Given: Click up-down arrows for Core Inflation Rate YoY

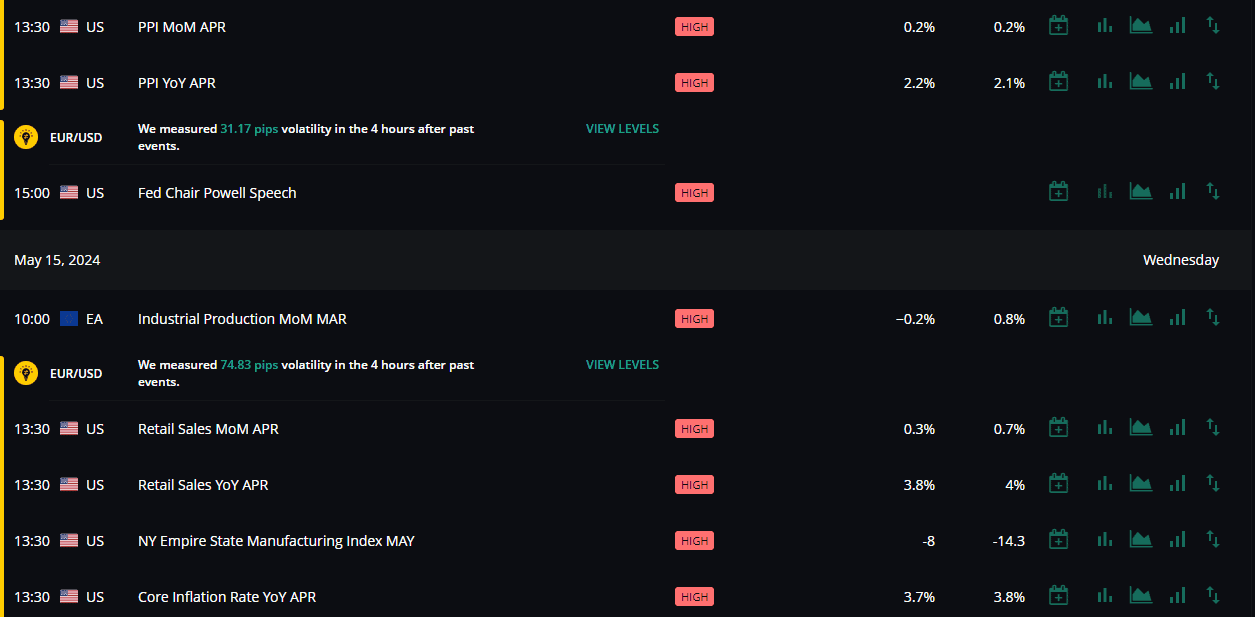Looking at the screenshot, I should click(x=1213, y=596).
